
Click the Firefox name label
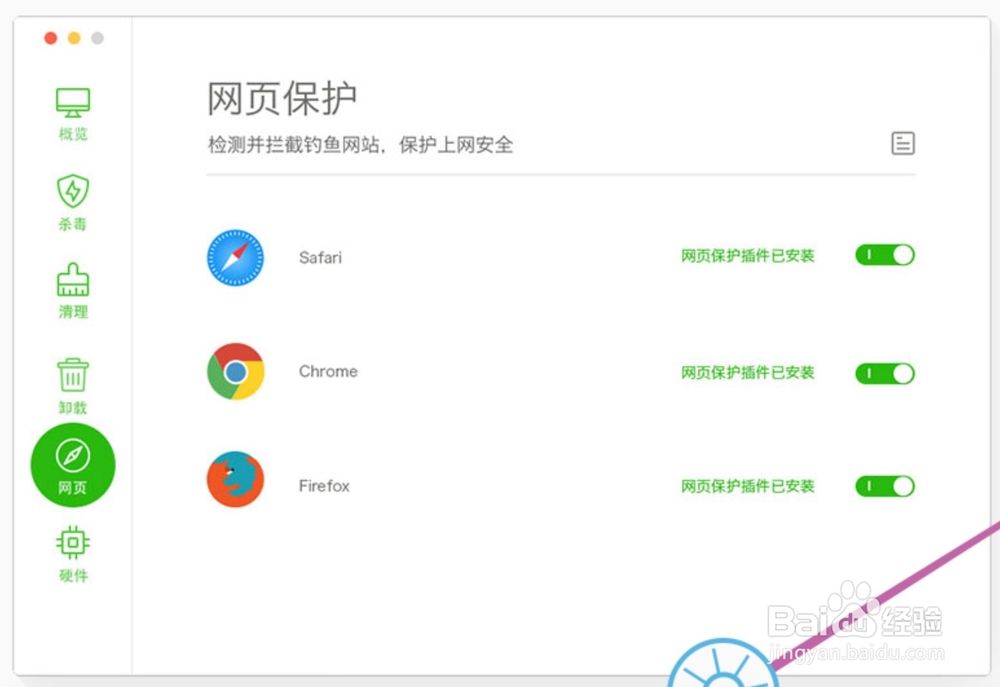324,486
